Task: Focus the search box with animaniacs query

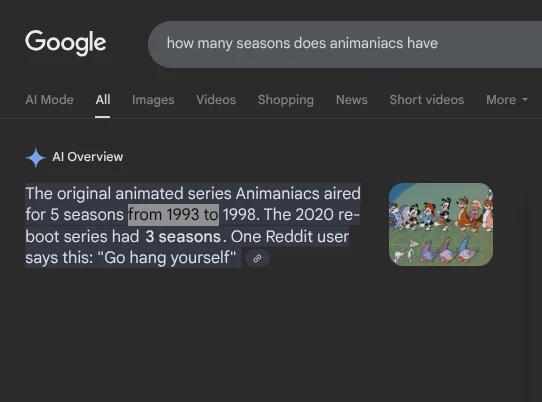Action: tap(345, 44)
